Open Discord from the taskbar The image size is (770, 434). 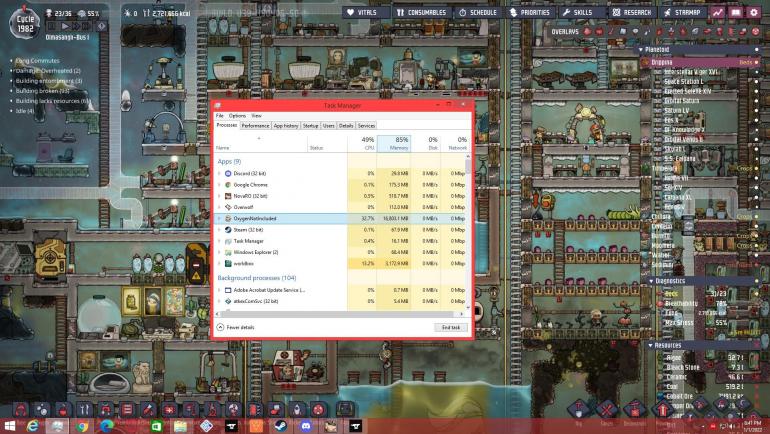(305, 426)
